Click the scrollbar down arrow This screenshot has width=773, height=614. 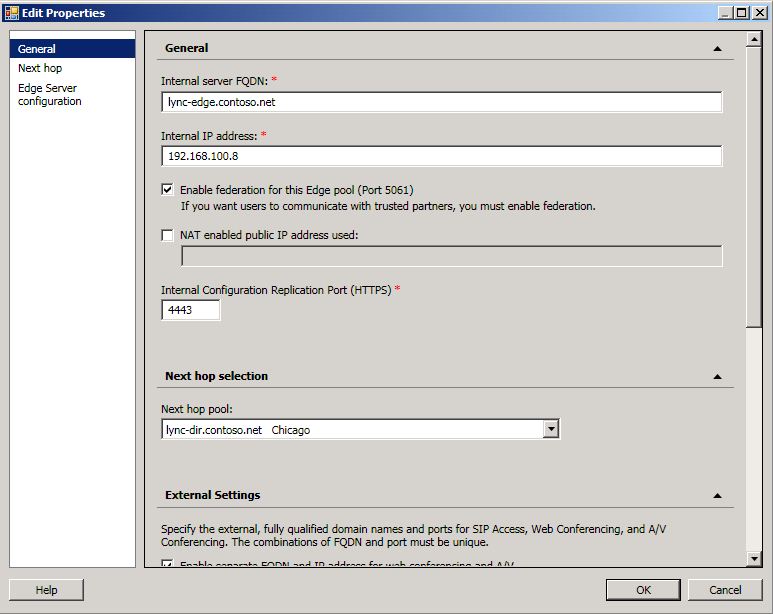[754, 559]
